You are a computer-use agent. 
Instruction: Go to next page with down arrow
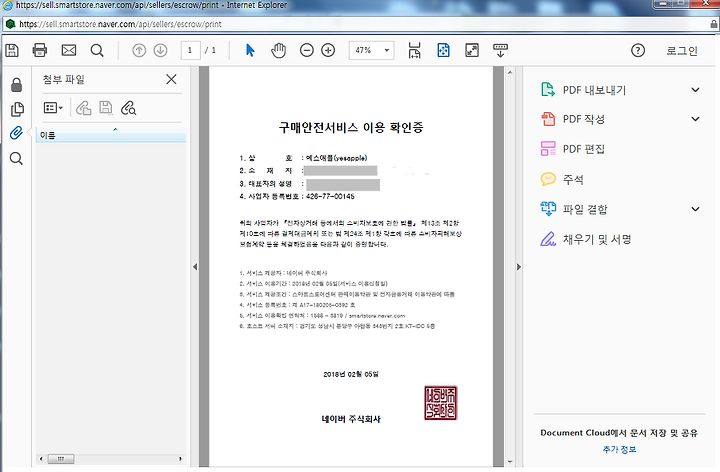click(x=160, y=50)
